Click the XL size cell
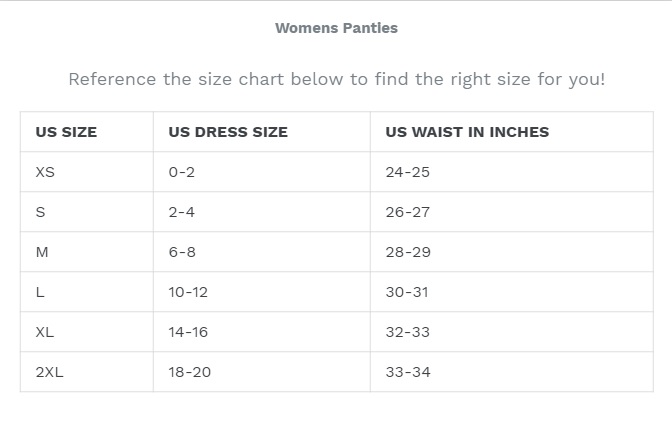 (x=45, y=332)
